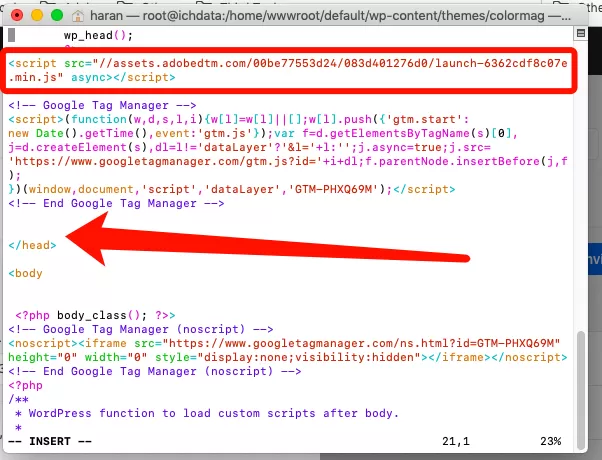Click '<!-- Google Tag Manager -->' opening comment
602x460 pixels.
click(102, 105)
